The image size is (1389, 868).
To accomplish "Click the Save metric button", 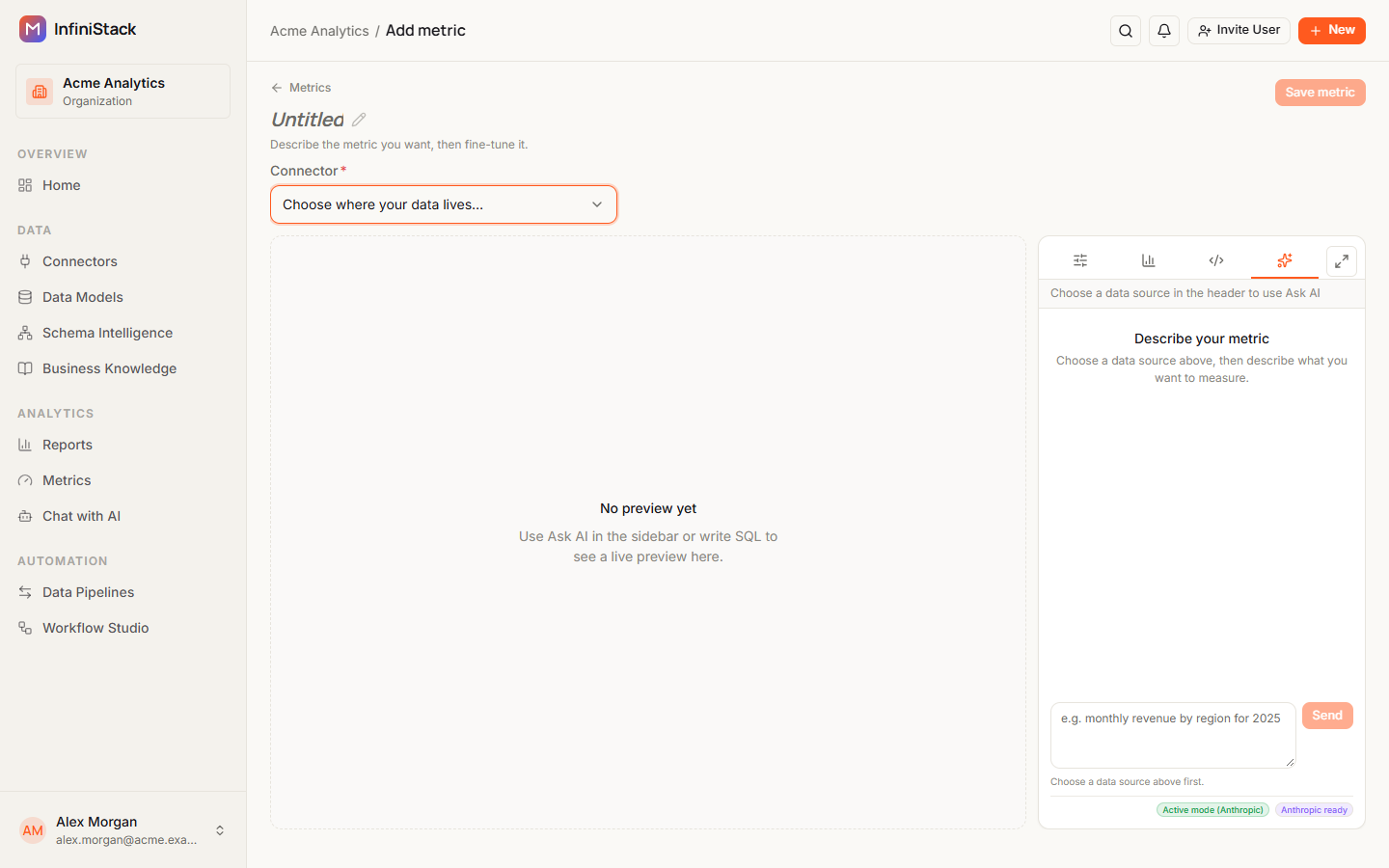I will click(x=1320, y=93).
